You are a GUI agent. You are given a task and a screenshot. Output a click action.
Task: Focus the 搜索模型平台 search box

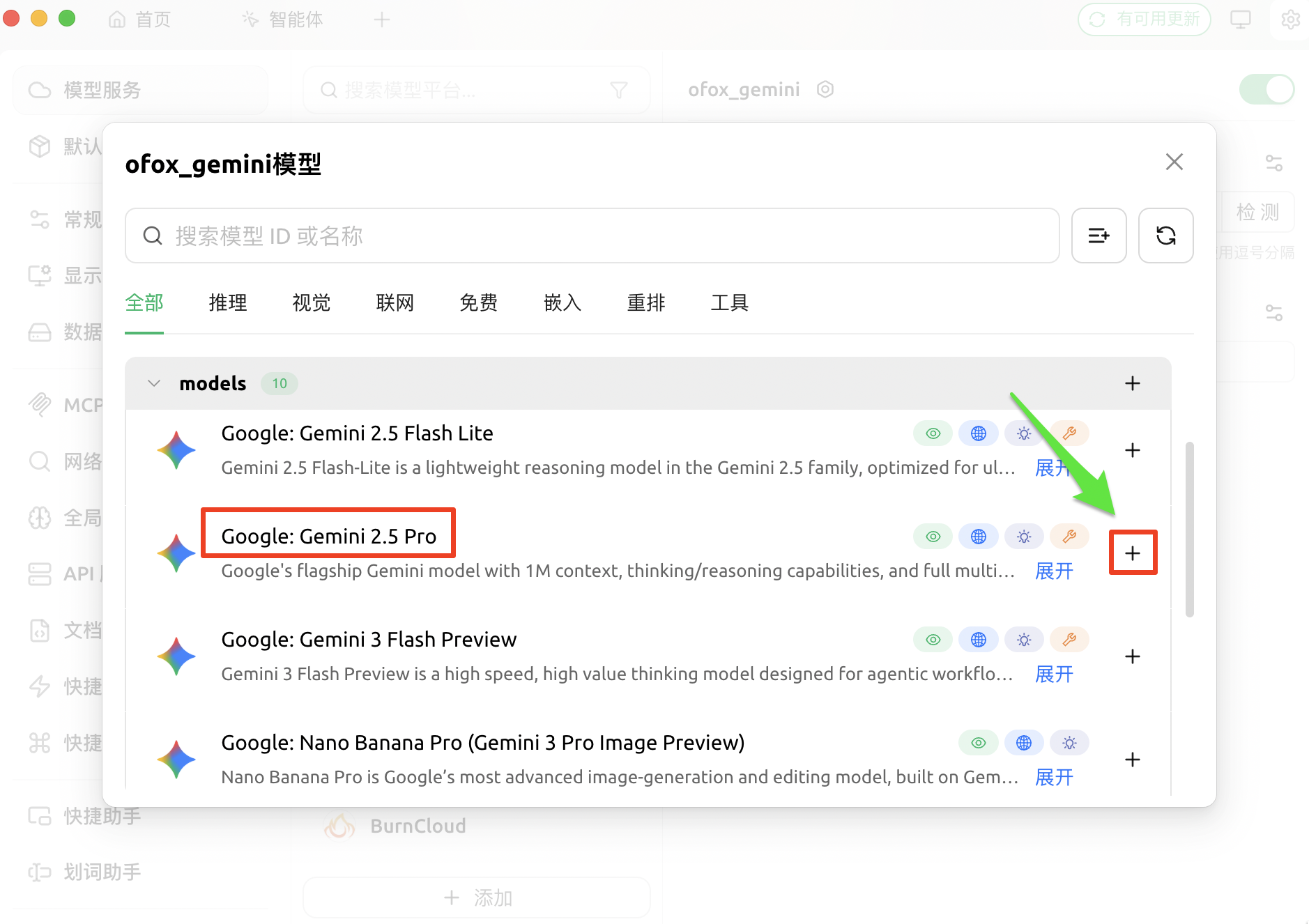[476, 90]
